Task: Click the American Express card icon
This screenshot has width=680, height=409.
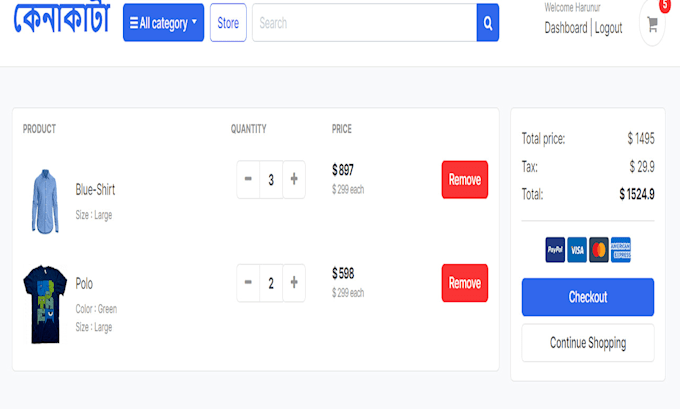Action: (x=621, y=250)
